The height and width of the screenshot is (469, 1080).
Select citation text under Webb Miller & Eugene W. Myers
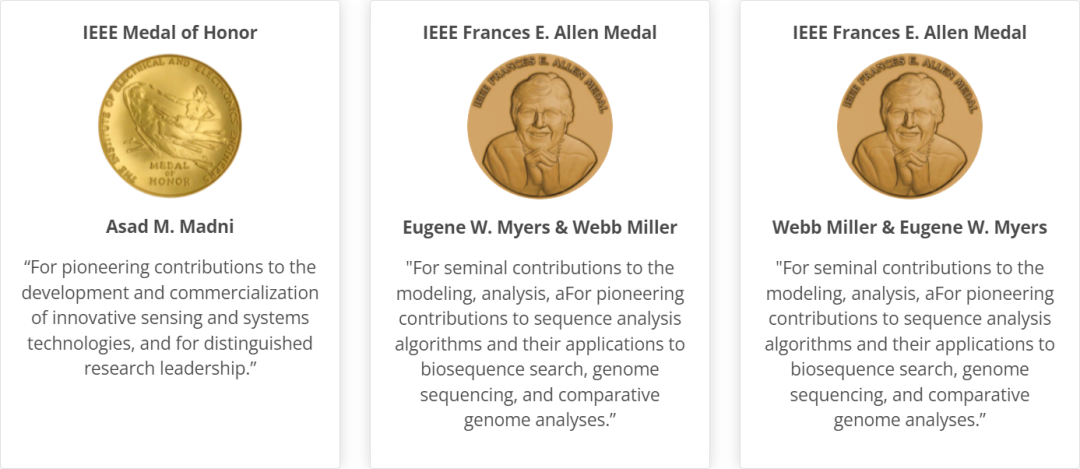910,344
